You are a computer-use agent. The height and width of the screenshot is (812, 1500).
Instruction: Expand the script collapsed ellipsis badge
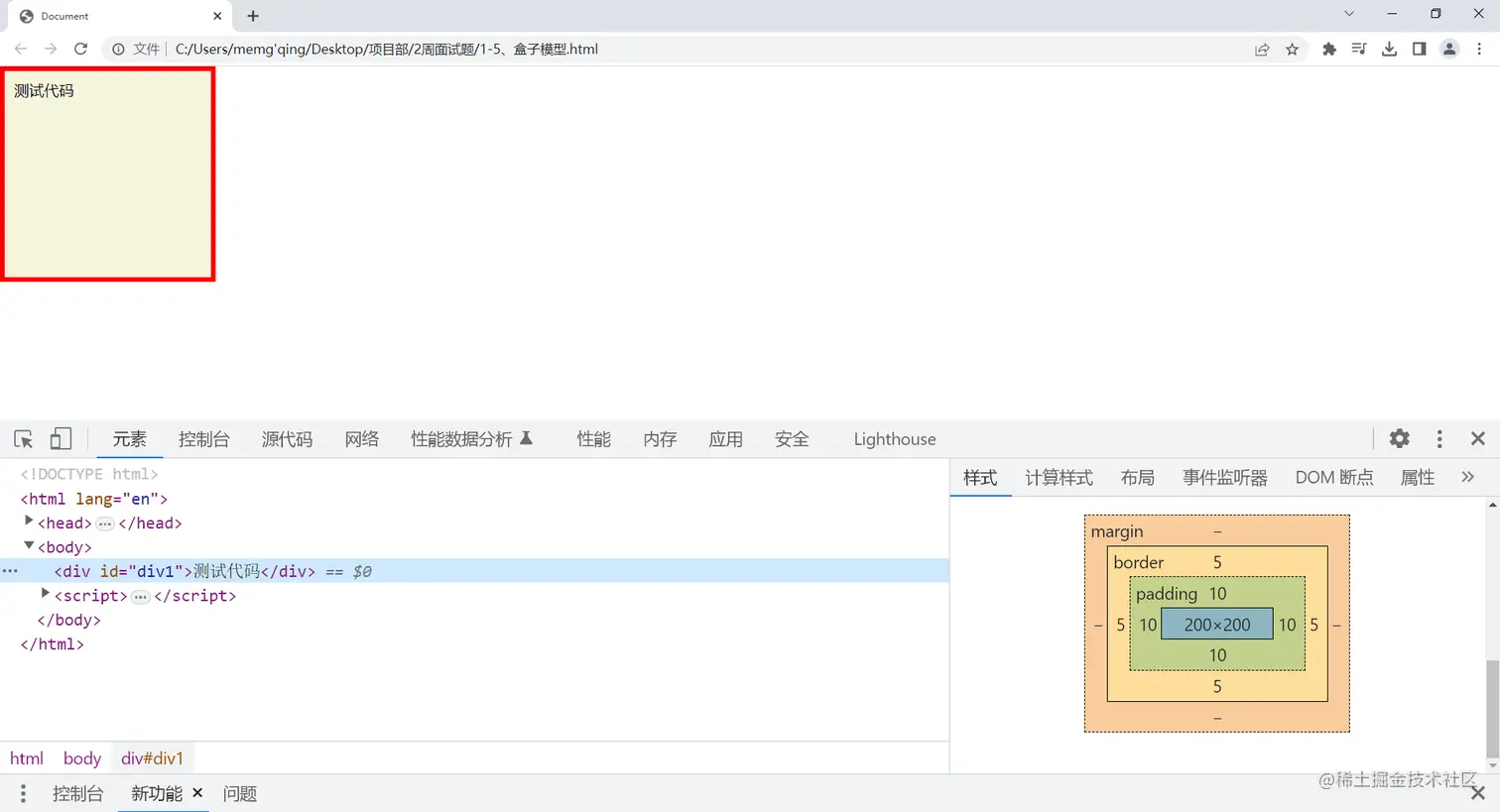point(141,596)
